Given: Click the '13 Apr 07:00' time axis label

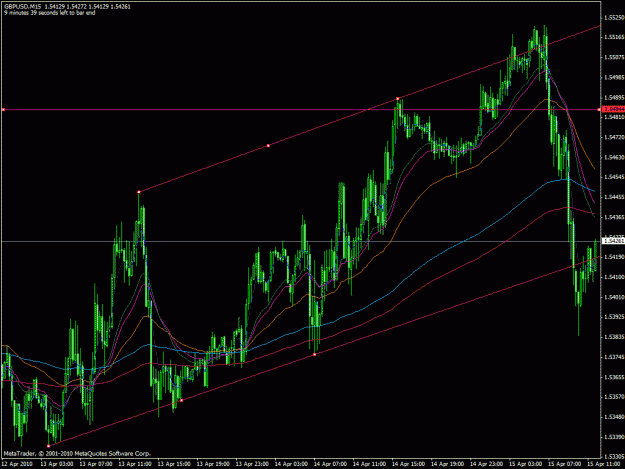Looking at the screenshot, I should (96, 464).
